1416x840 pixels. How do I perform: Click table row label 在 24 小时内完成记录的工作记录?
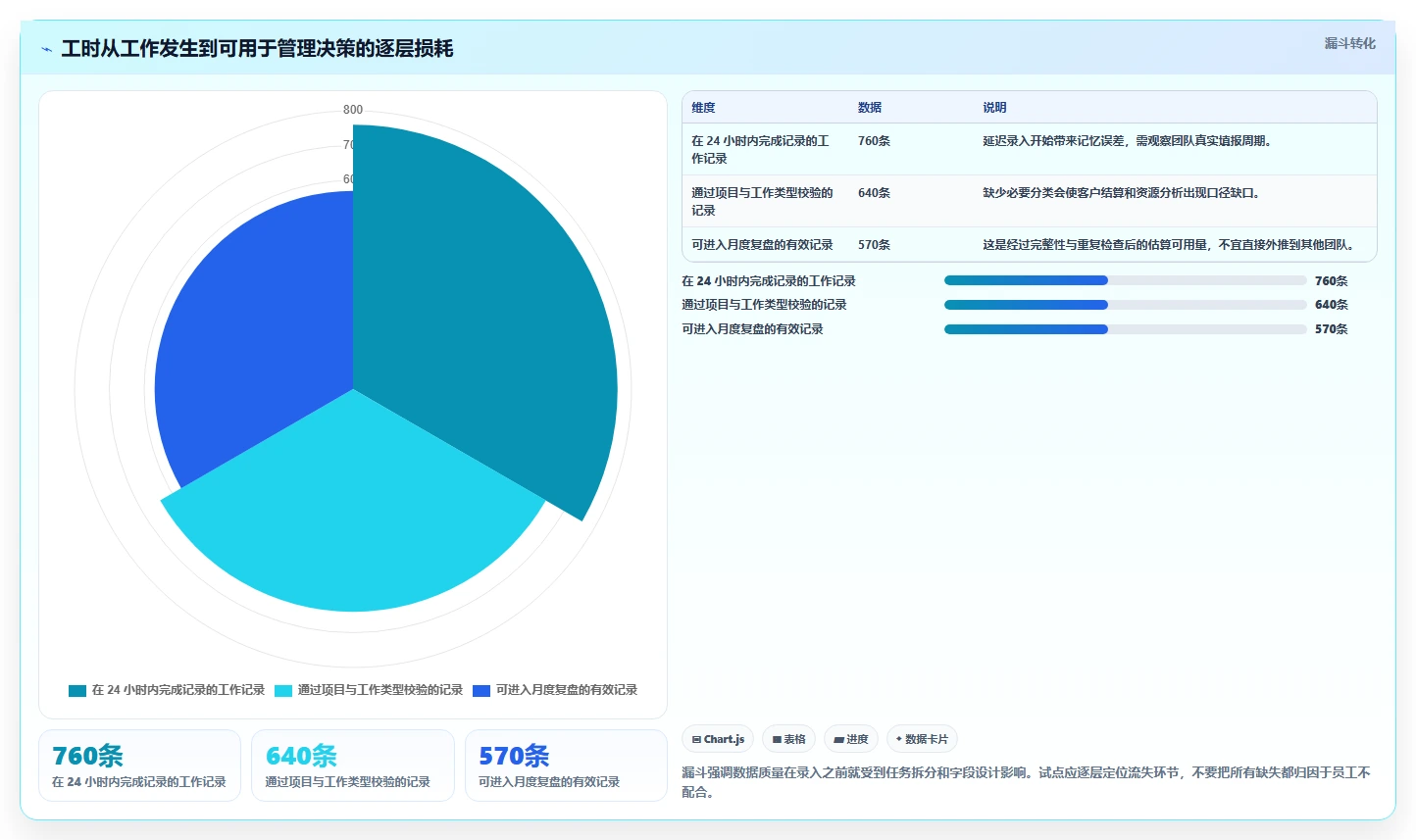point(760,150)
